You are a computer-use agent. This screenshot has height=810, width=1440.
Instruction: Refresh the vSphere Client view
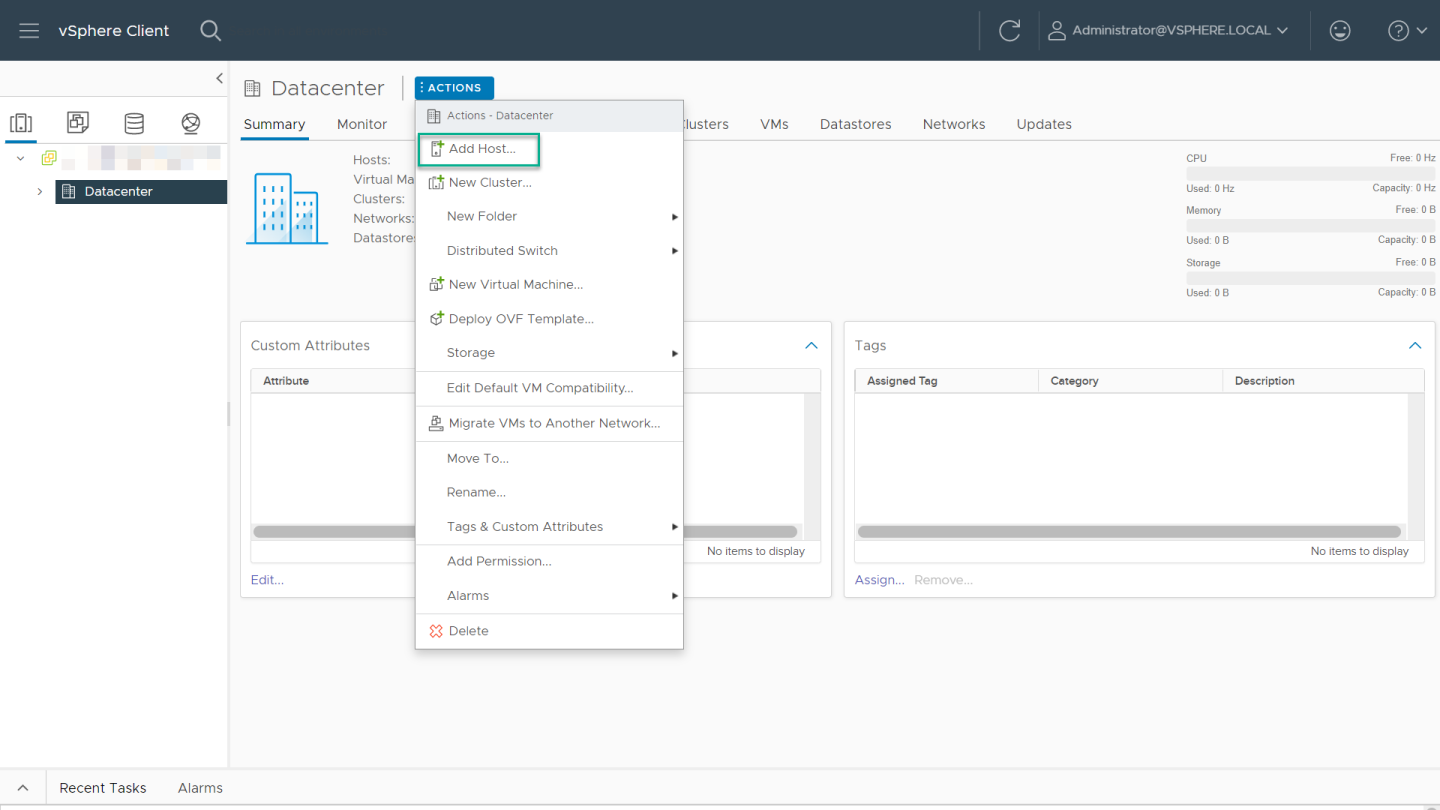click(1009, 31)
